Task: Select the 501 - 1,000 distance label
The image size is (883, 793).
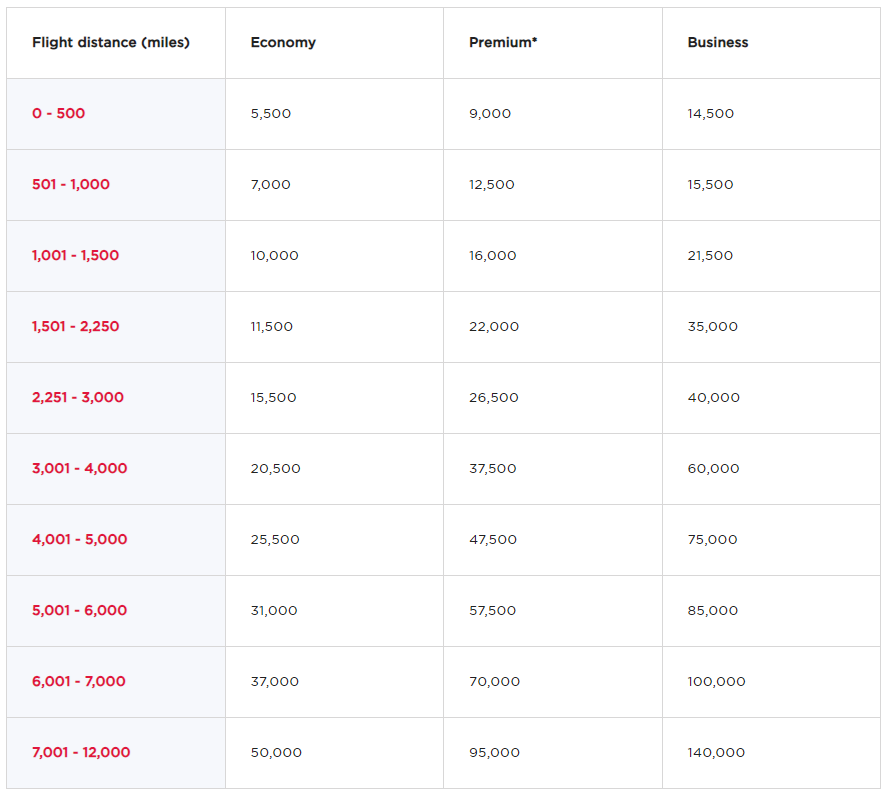Action: click(71, 185)
